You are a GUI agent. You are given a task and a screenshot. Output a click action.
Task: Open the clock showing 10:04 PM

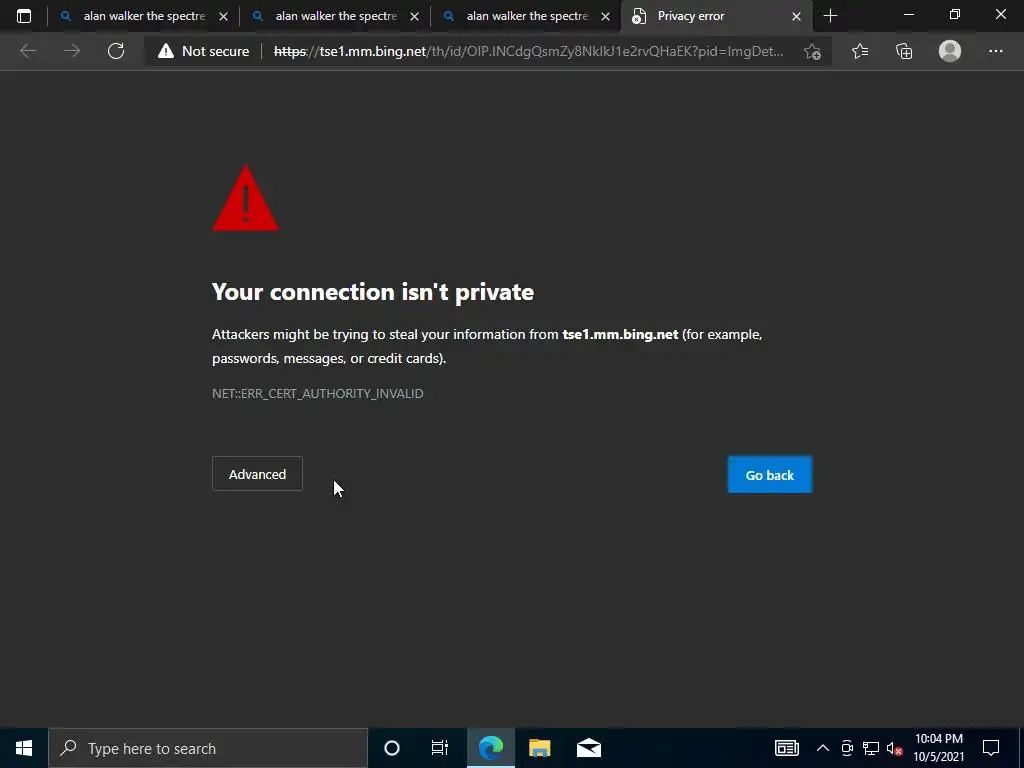tap(938, 748)
